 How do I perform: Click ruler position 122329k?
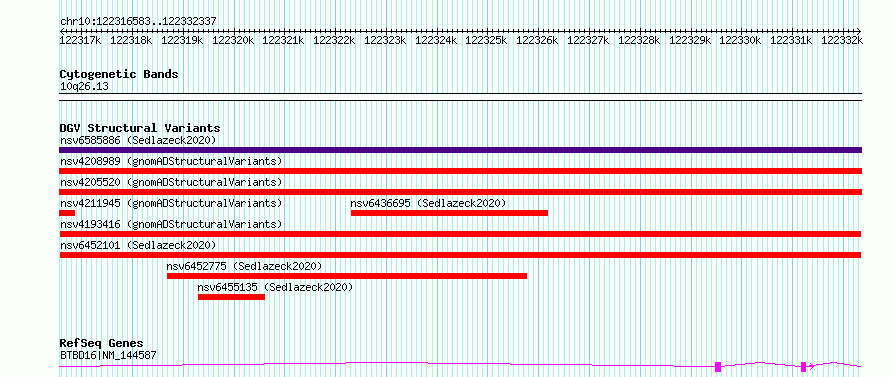[x=691, y=40]
